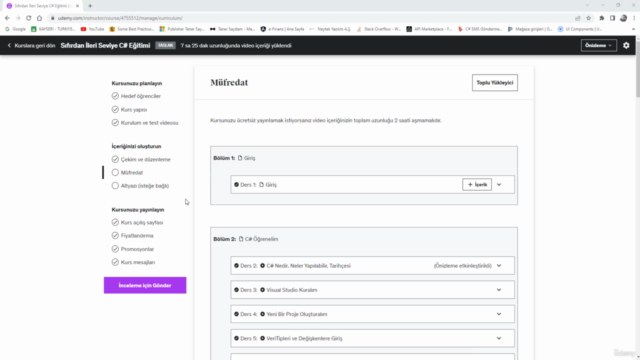Open Stack Overflow bookmark
Screen dimensions: 640x360
pyautogui.click(x=379, y=29)
